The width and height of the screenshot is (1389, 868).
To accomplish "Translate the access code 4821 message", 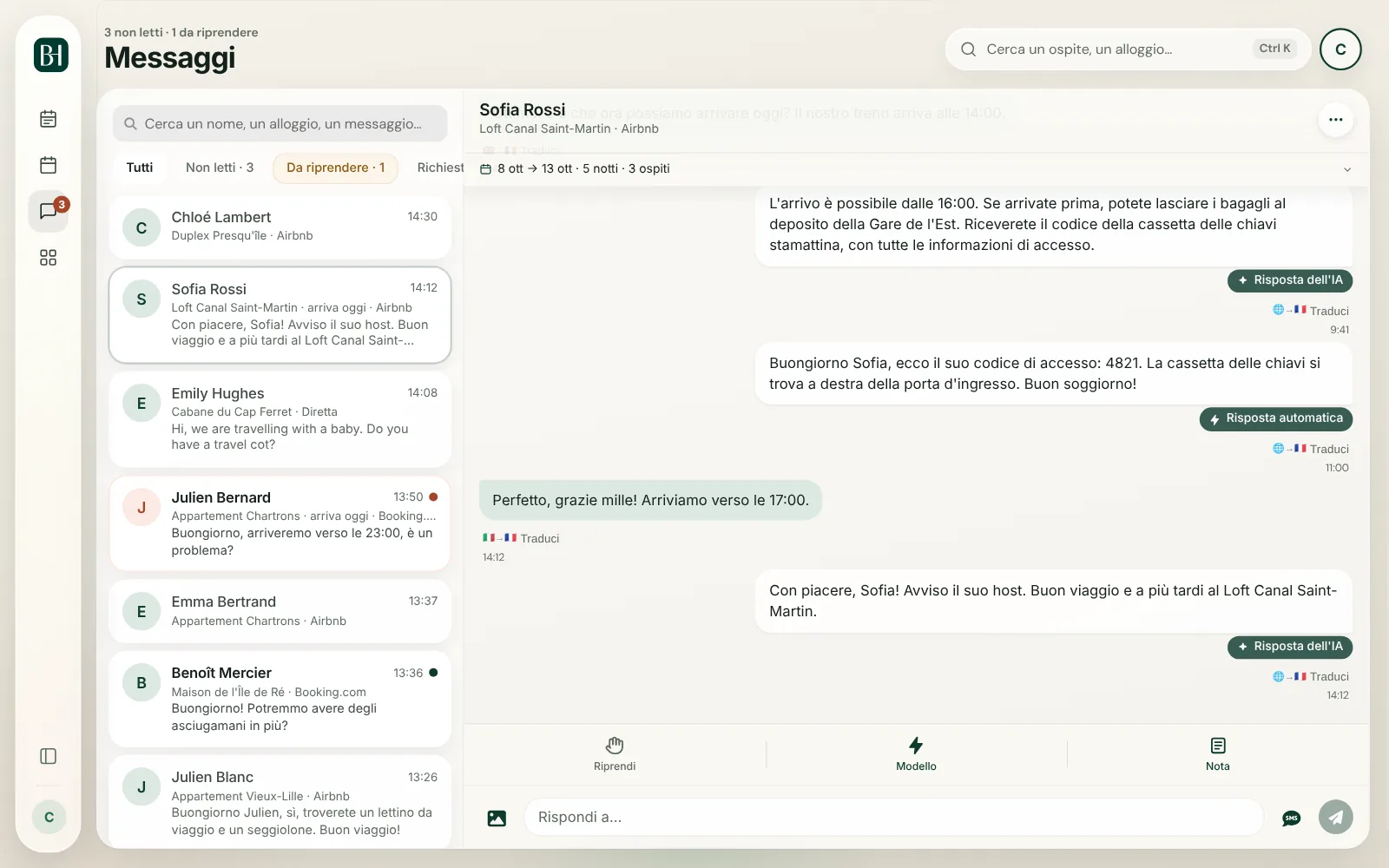I will [x=1311, y=449].
